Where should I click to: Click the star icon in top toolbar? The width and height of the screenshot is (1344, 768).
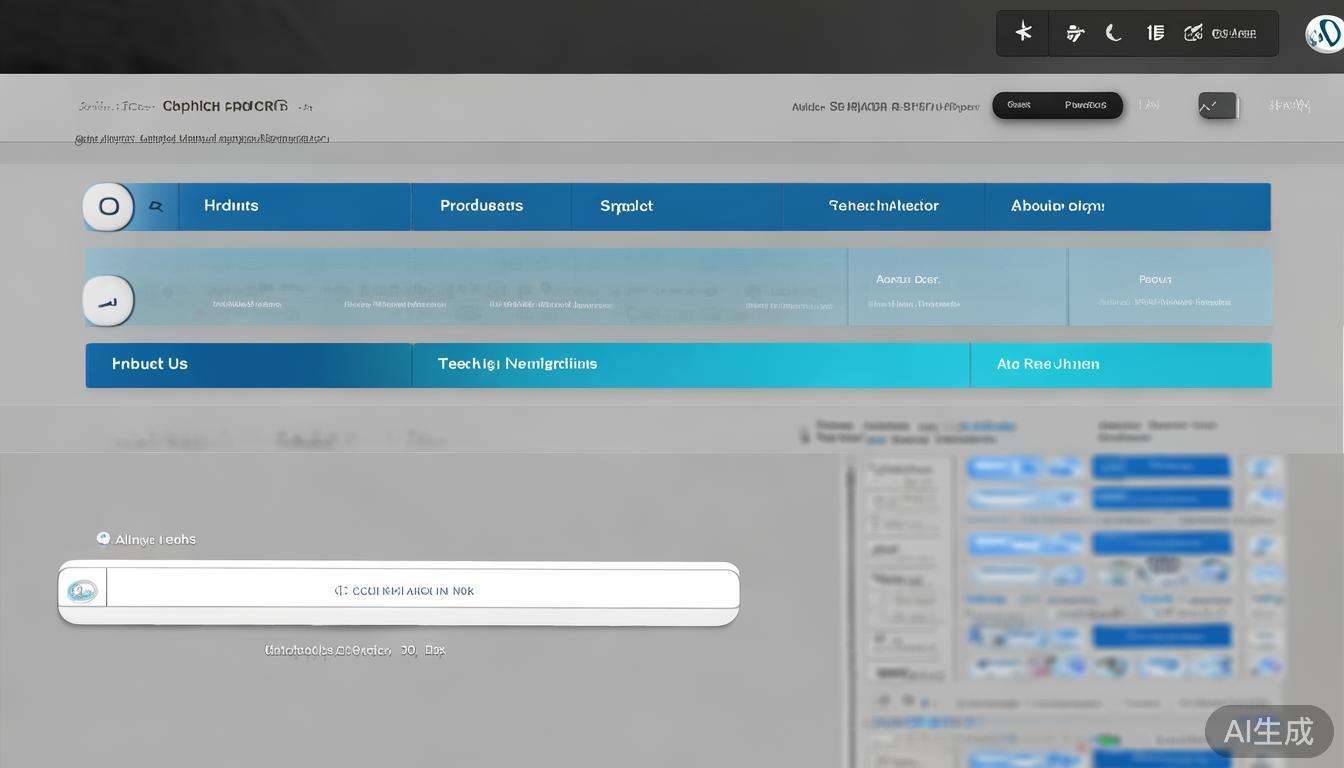[x=1023, y=33]
